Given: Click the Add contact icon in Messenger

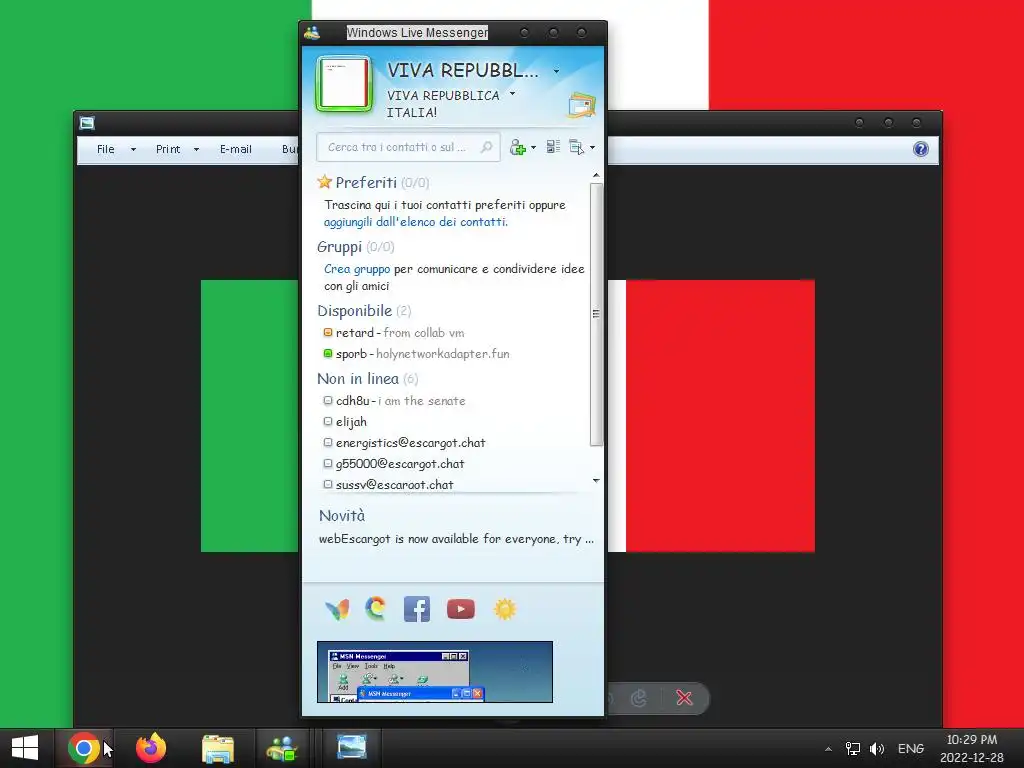Looking at the screenshot, I should [x=518, y=148].
